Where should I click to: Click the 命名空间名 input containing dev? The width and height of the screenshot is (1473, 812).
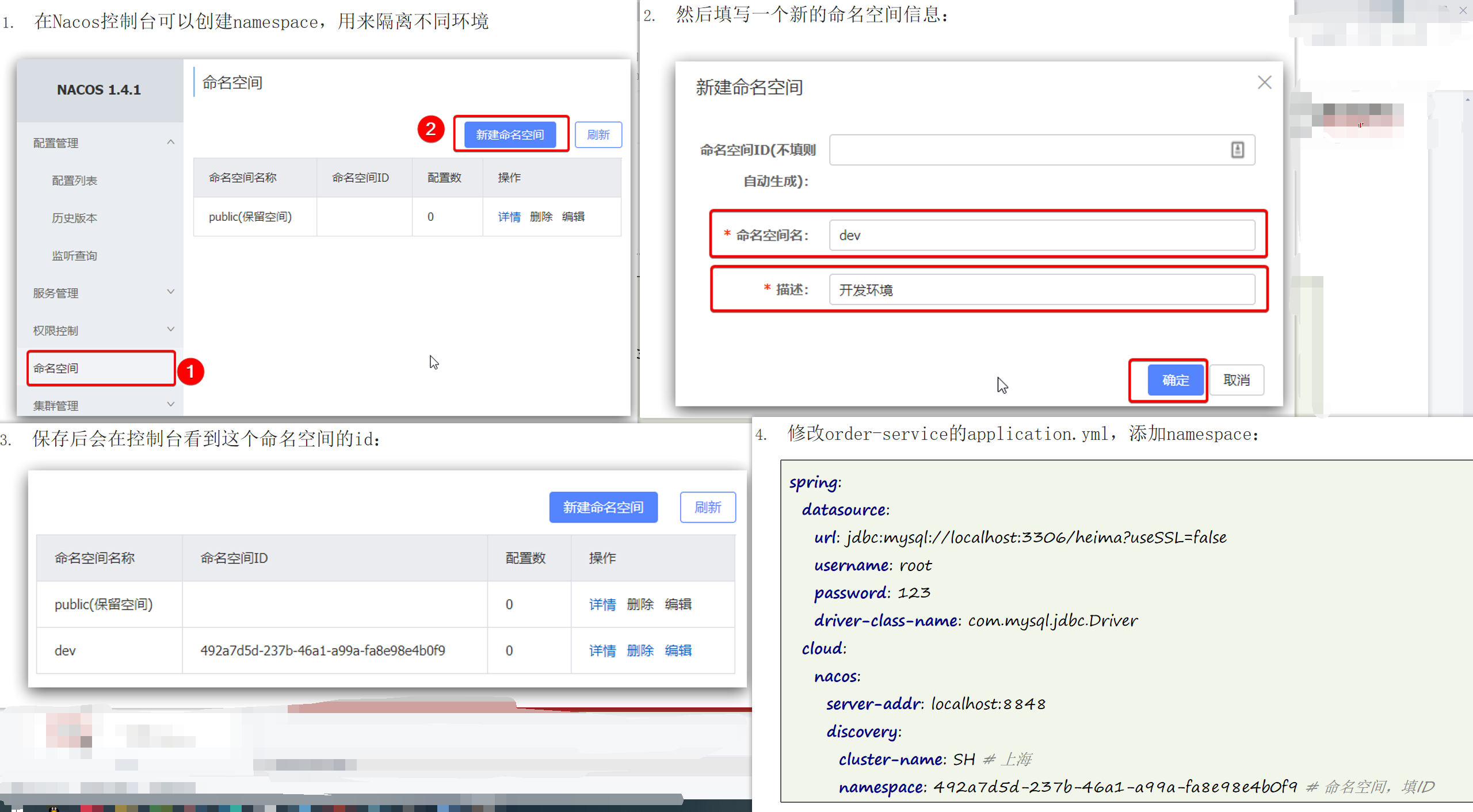1041,235
